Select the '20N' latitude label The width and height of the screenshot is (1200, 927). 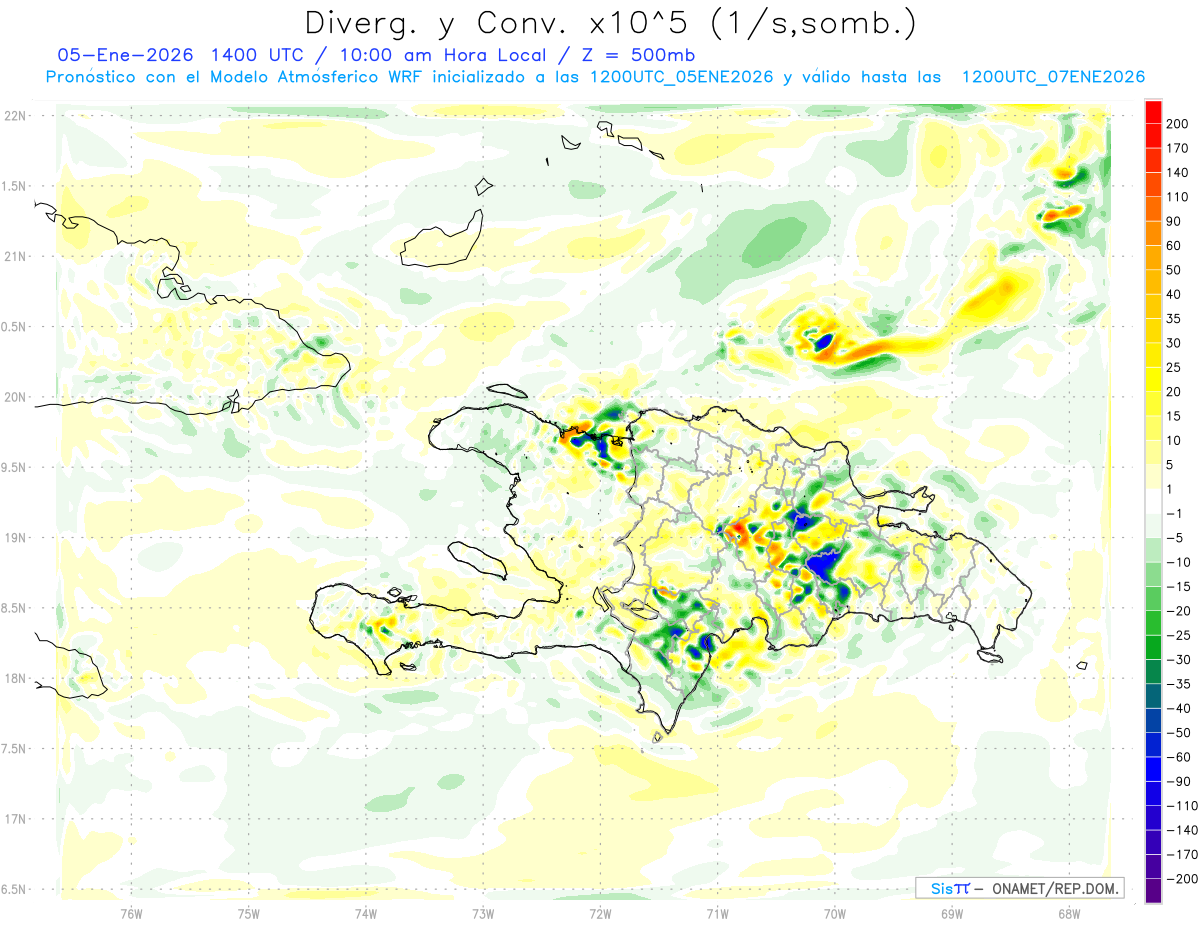(x=14, y=397)
